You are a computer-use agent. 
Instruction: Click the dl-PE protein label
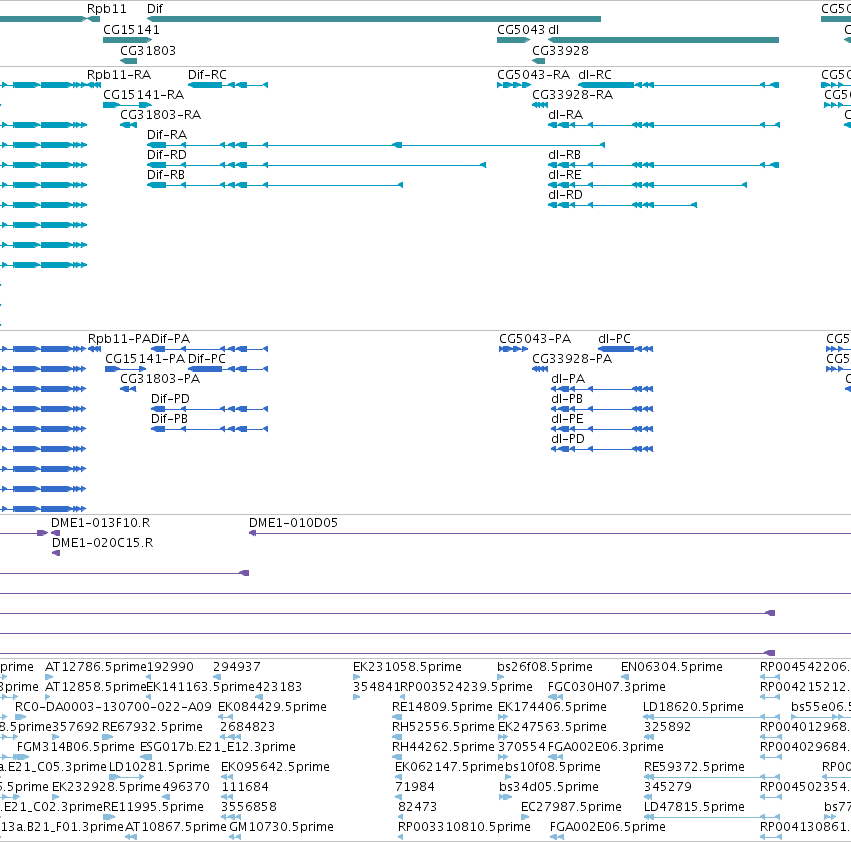pos(567,419)
